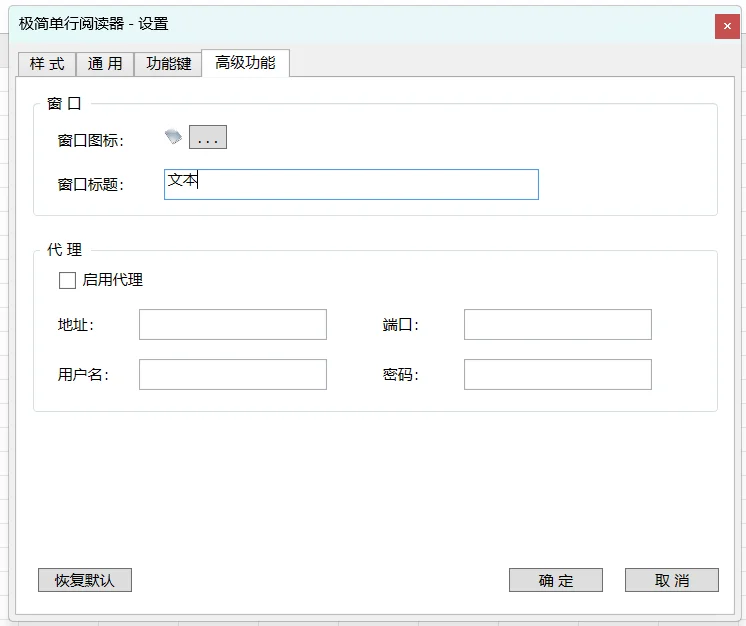The image size is (746, 626).
Task: Open the 通用 tab
Action: pyautogui.click(x=105, y=64)
